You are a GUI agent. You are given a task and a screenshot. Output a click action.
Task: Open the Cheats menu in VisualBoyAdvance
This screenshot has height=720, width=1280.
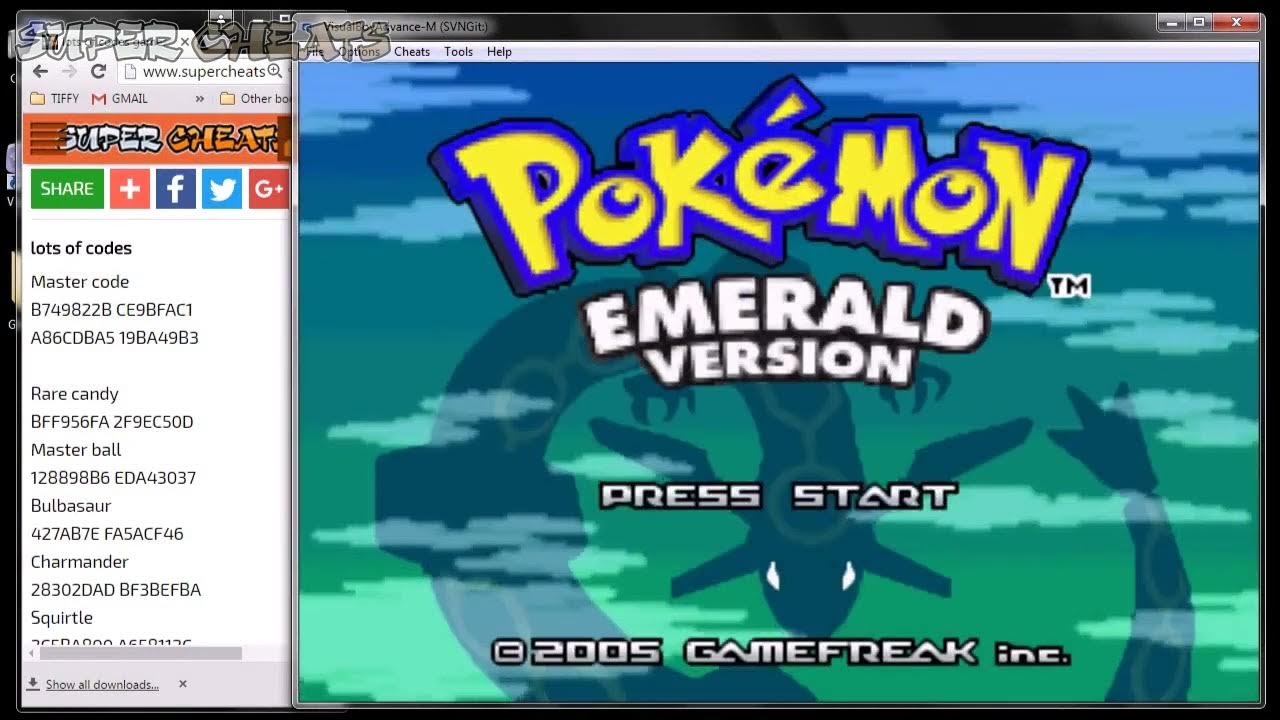412,52
